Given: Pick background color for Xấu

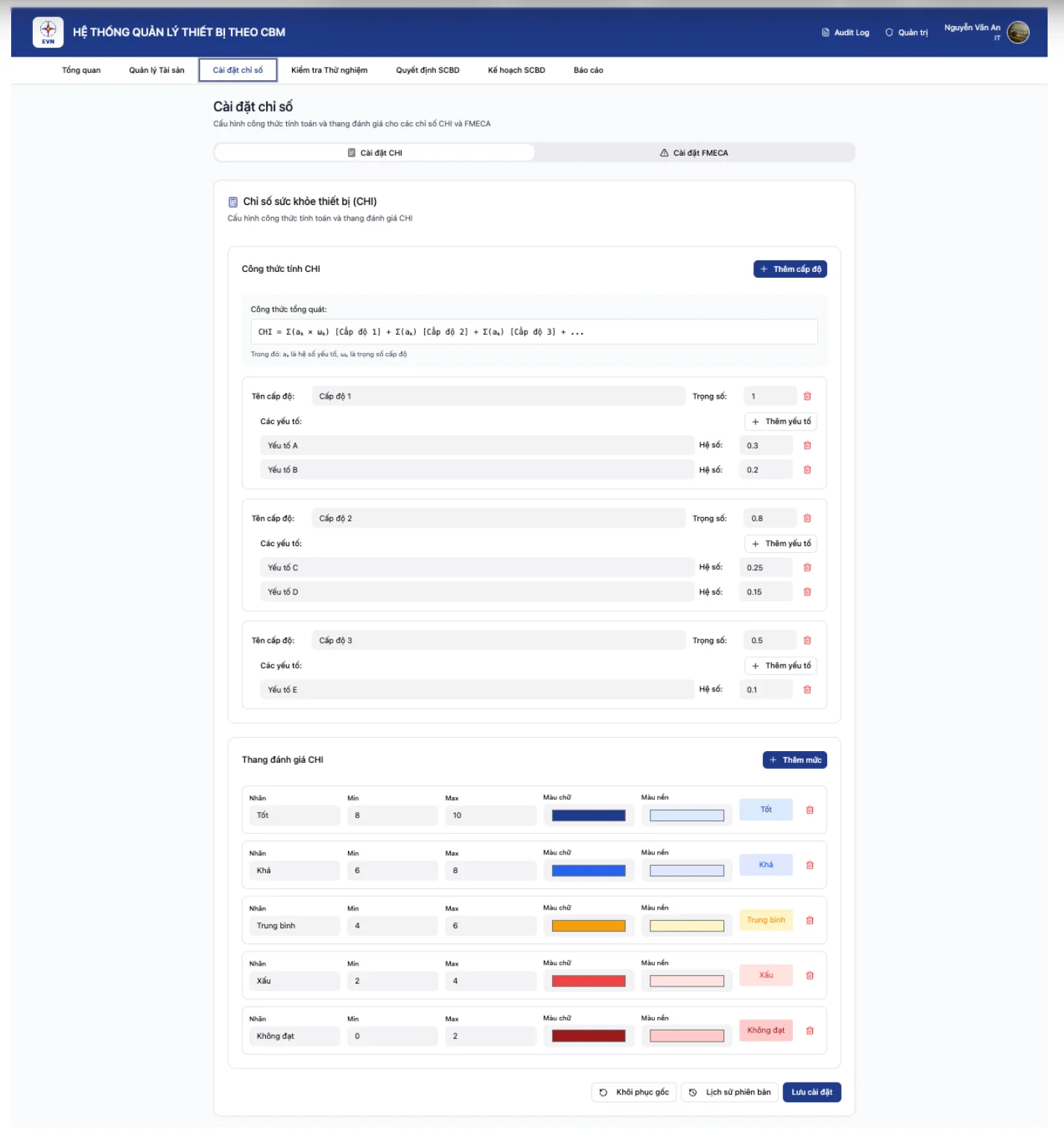Looking at the screenshot, I should coord(687,981).
